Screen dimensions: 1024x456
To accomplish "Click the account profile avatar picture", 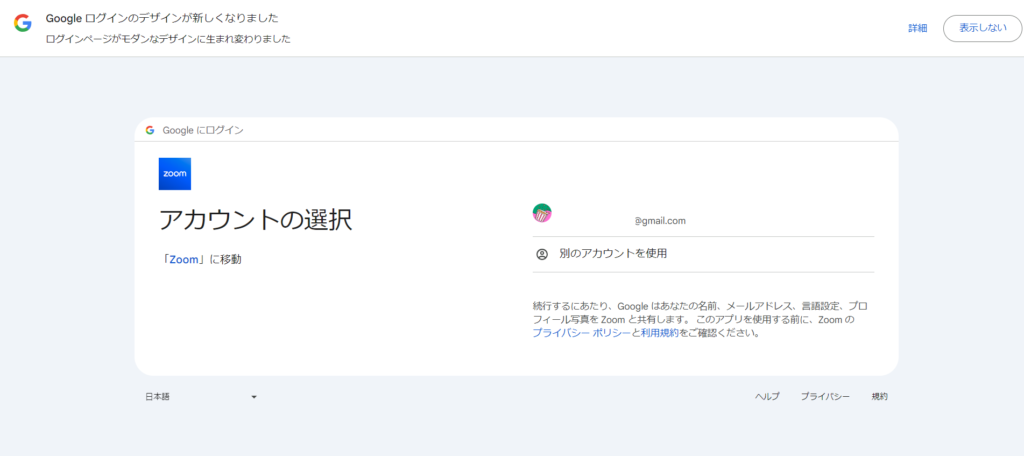I will 542,212.
